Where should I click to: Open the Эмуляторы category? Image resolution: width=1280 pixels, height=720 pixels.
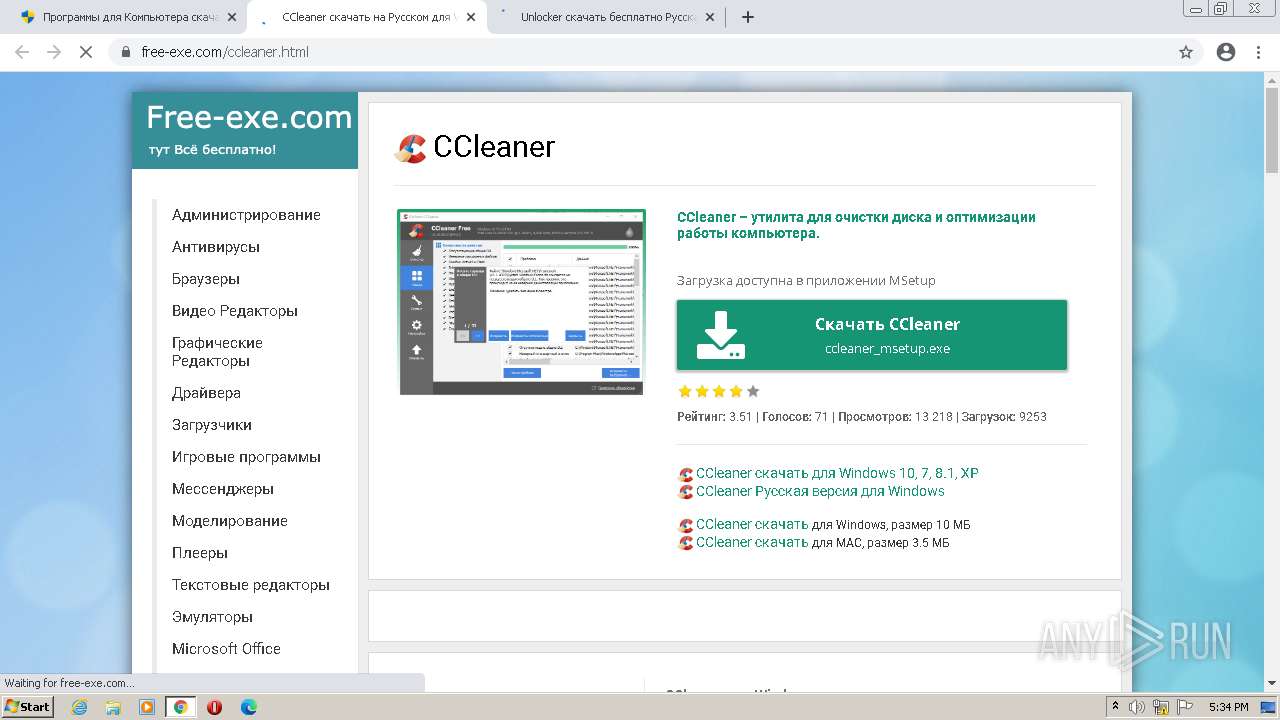pos(212,617)
